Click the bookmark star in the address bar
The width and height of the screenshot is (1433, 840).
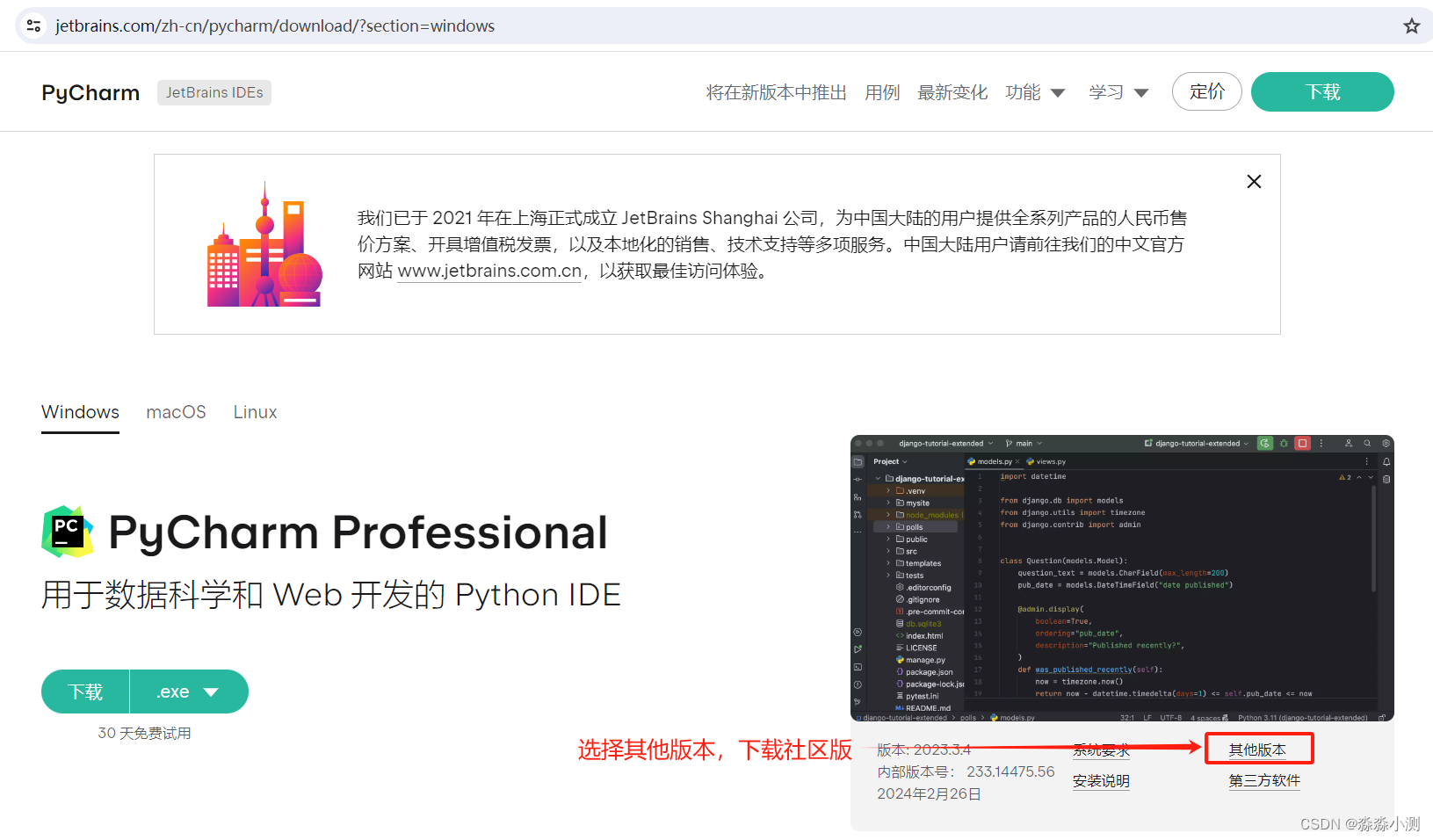1411,25
